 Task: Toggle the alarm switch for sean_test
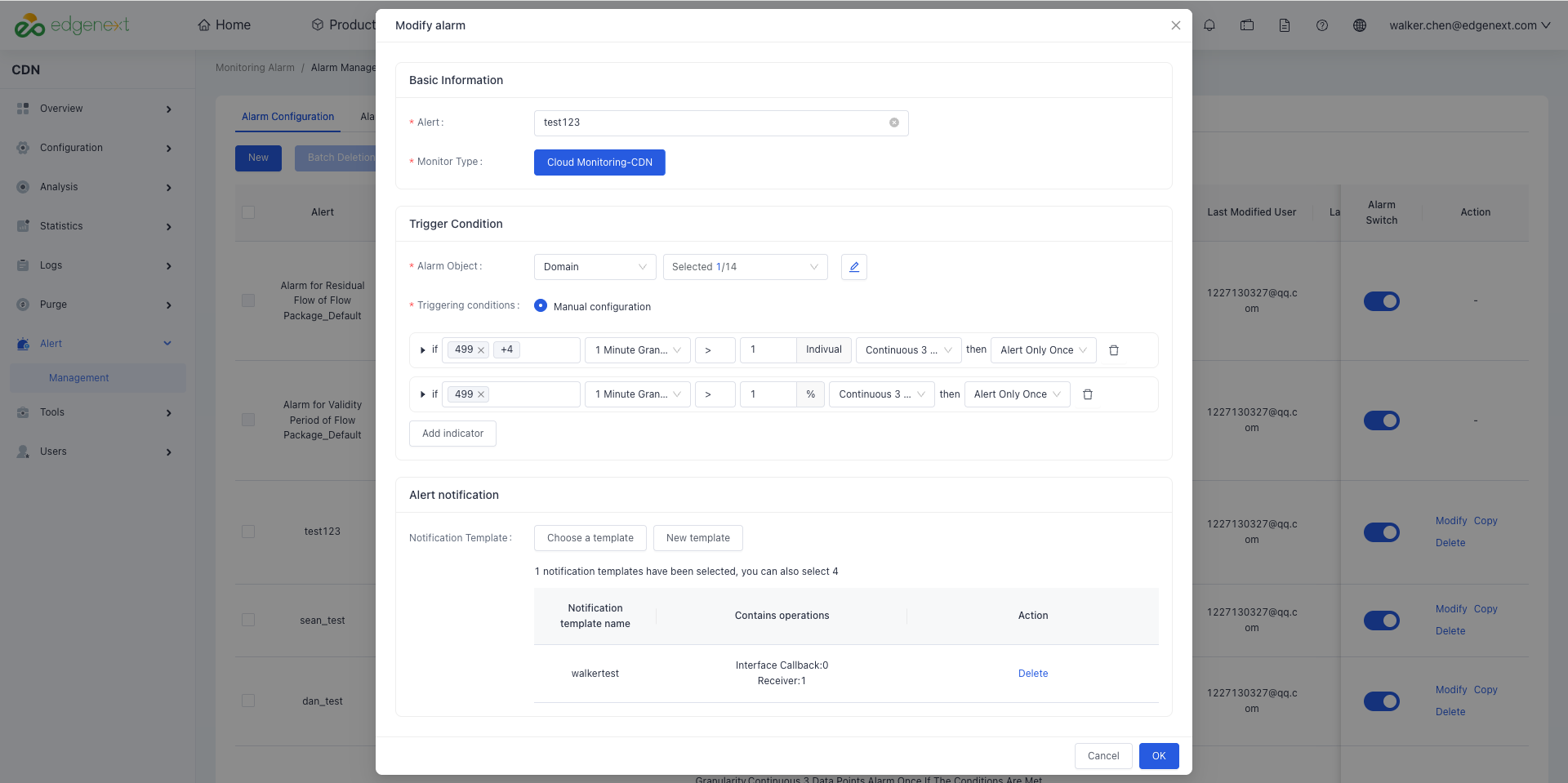coord(1382,621)
